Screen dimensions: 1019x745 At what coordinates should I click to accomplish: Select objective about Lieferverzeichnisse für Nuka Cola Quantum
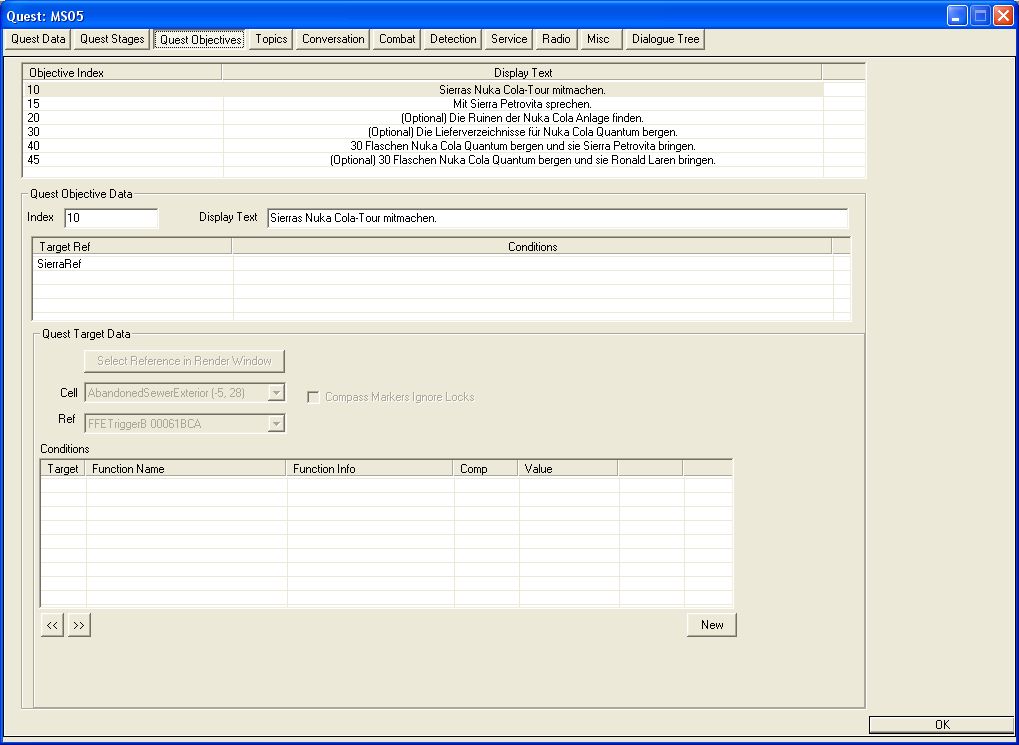click(x=445, y=132)
